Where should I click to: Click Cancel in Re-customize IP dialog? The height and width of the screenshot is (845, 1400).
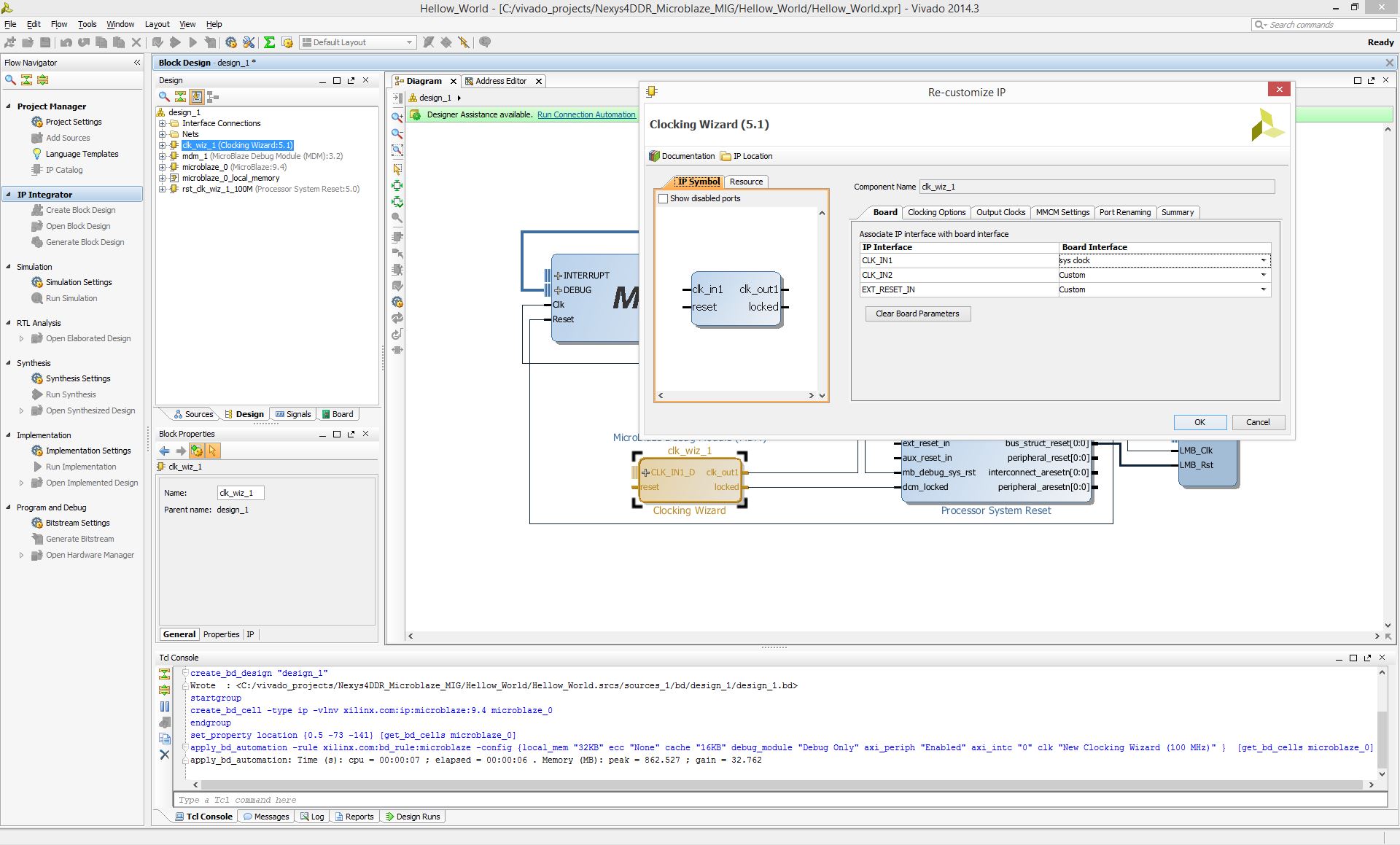(1258, 422)
